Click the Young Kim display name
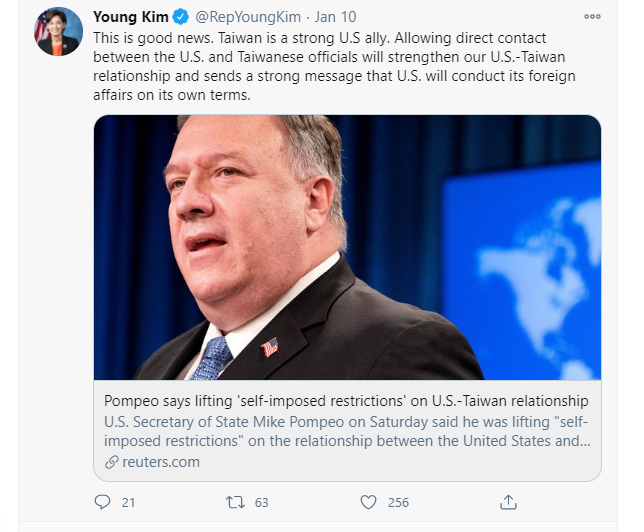The image size is (644, 532). [131, 17]
